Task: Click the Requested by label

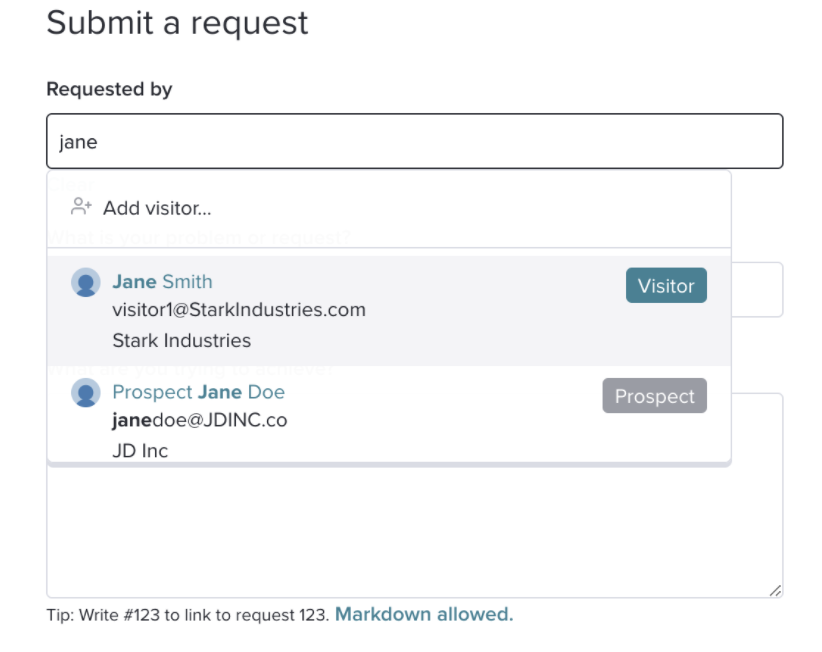Action: (x=109, y=89)
